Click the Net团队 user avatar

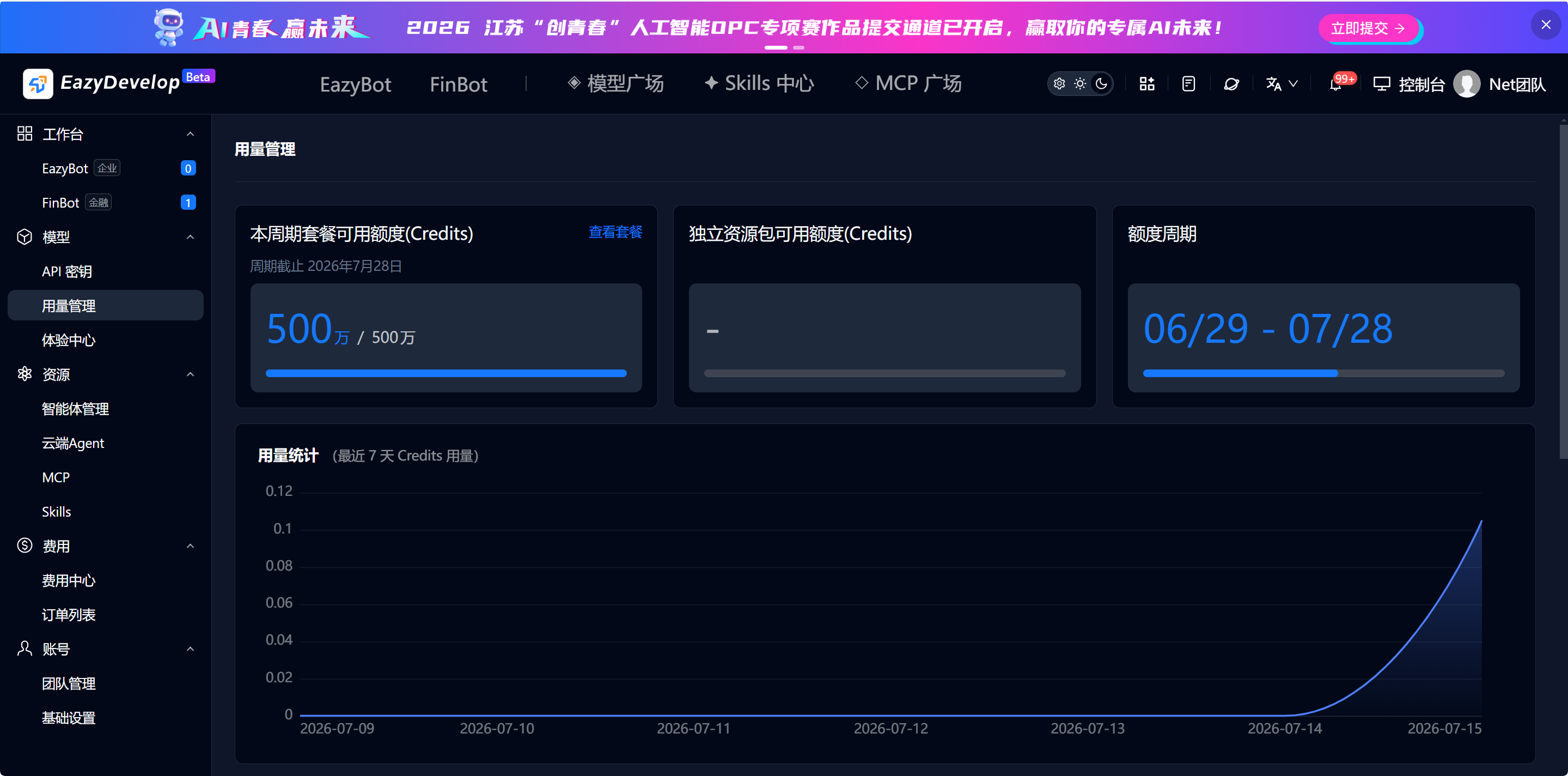(1466, 83)
